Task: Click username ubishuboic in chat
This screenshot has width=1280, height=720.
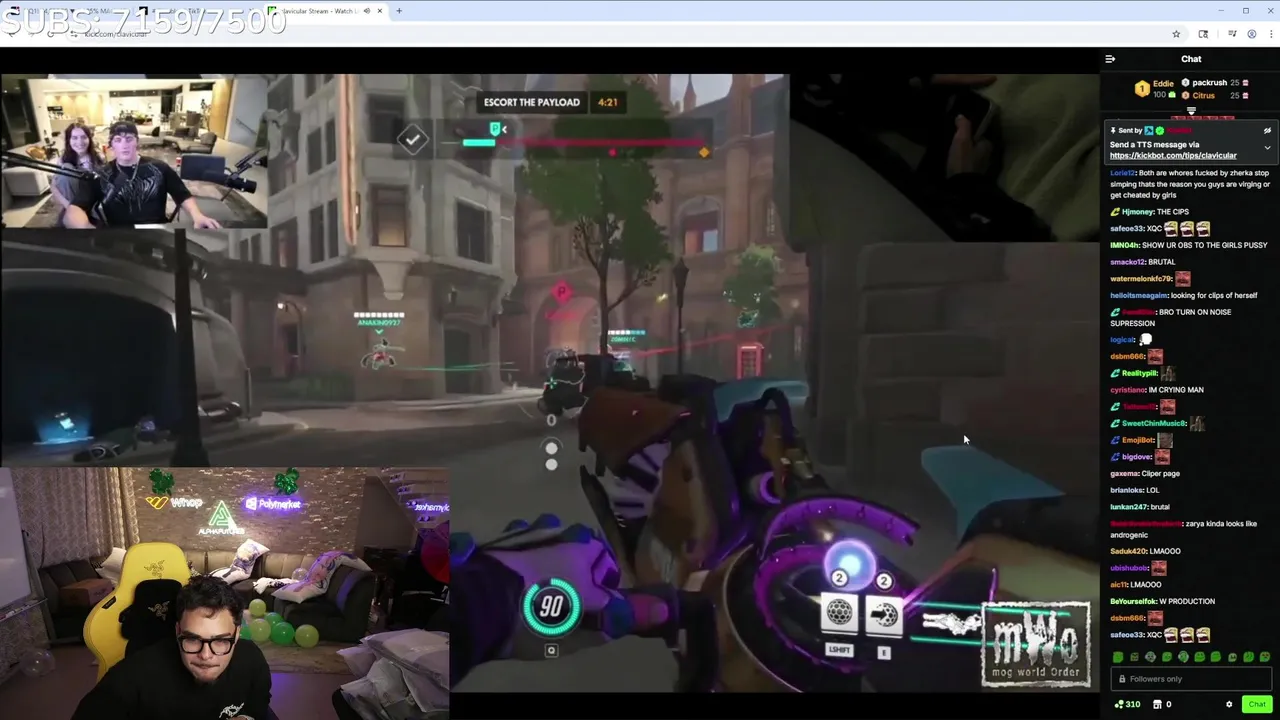Action: pyautogui.click(x=1129, y=568)
